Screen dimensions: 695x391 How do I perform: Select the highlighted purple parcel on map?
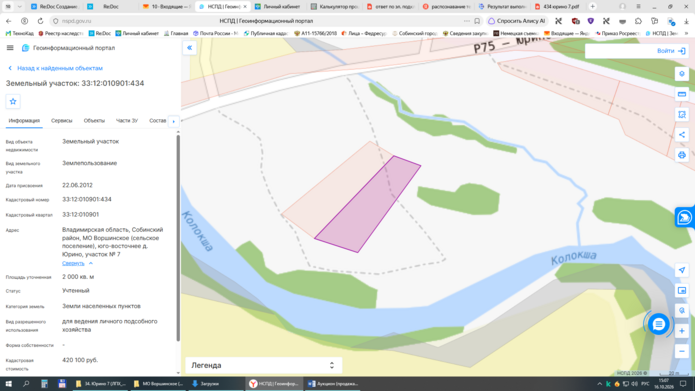(x=368, y=205)
